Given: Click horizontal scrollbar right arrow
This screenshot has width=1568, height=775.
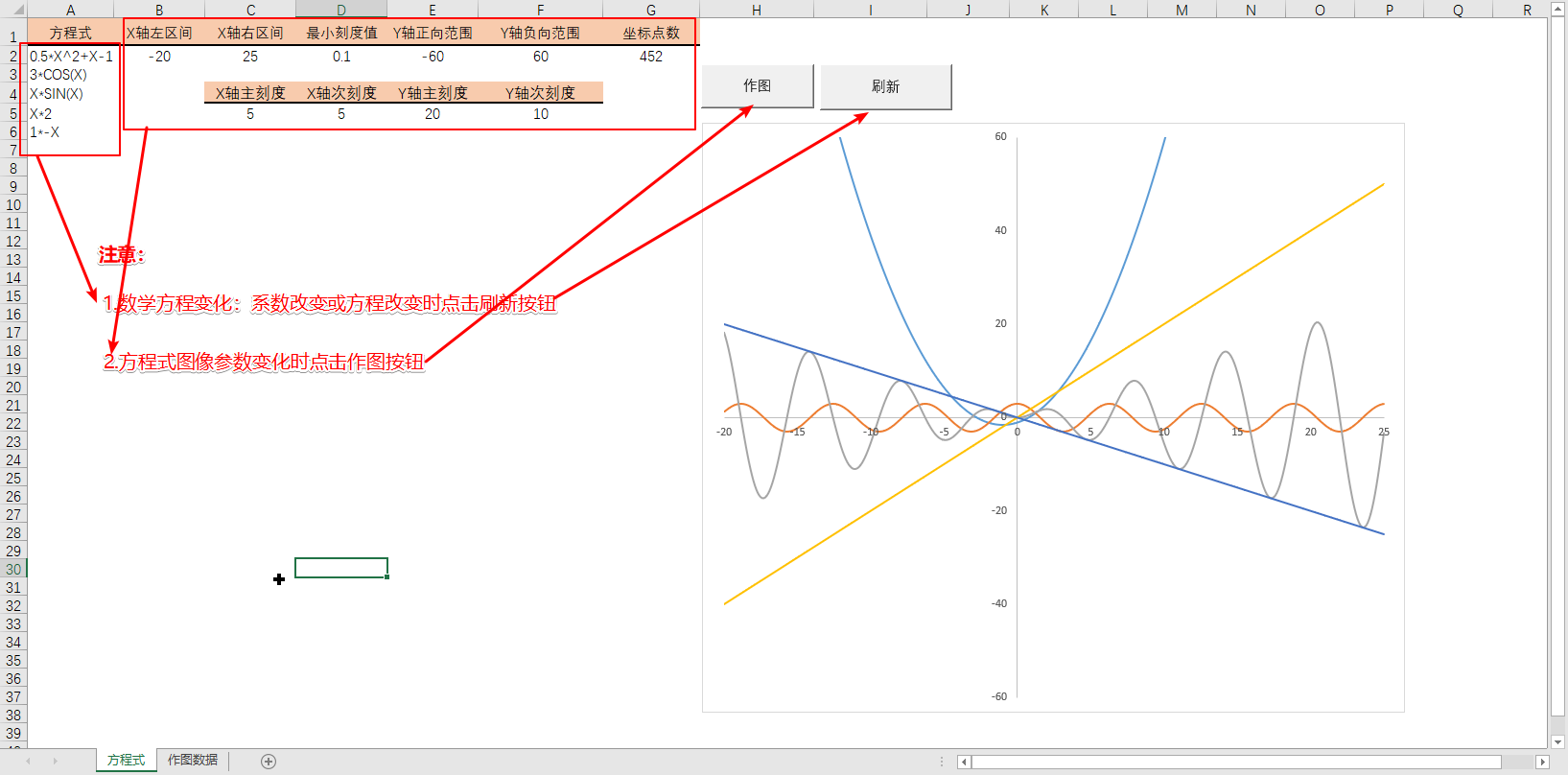Looking at the screenshot, I should pos(1542,762).
